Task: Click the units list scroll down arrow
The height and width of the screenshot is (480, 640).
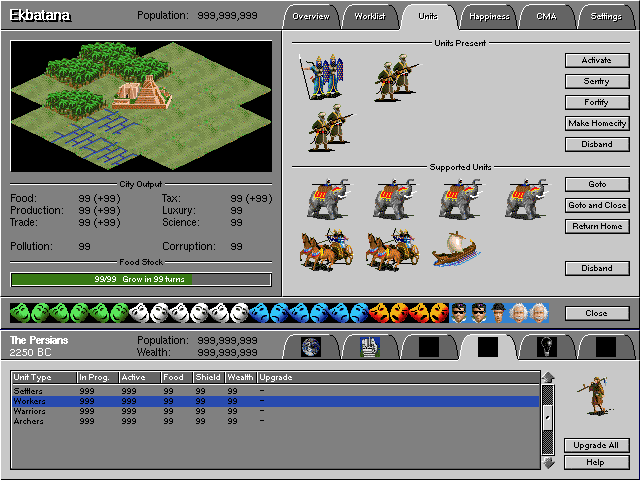Action: tap(548, 462)
